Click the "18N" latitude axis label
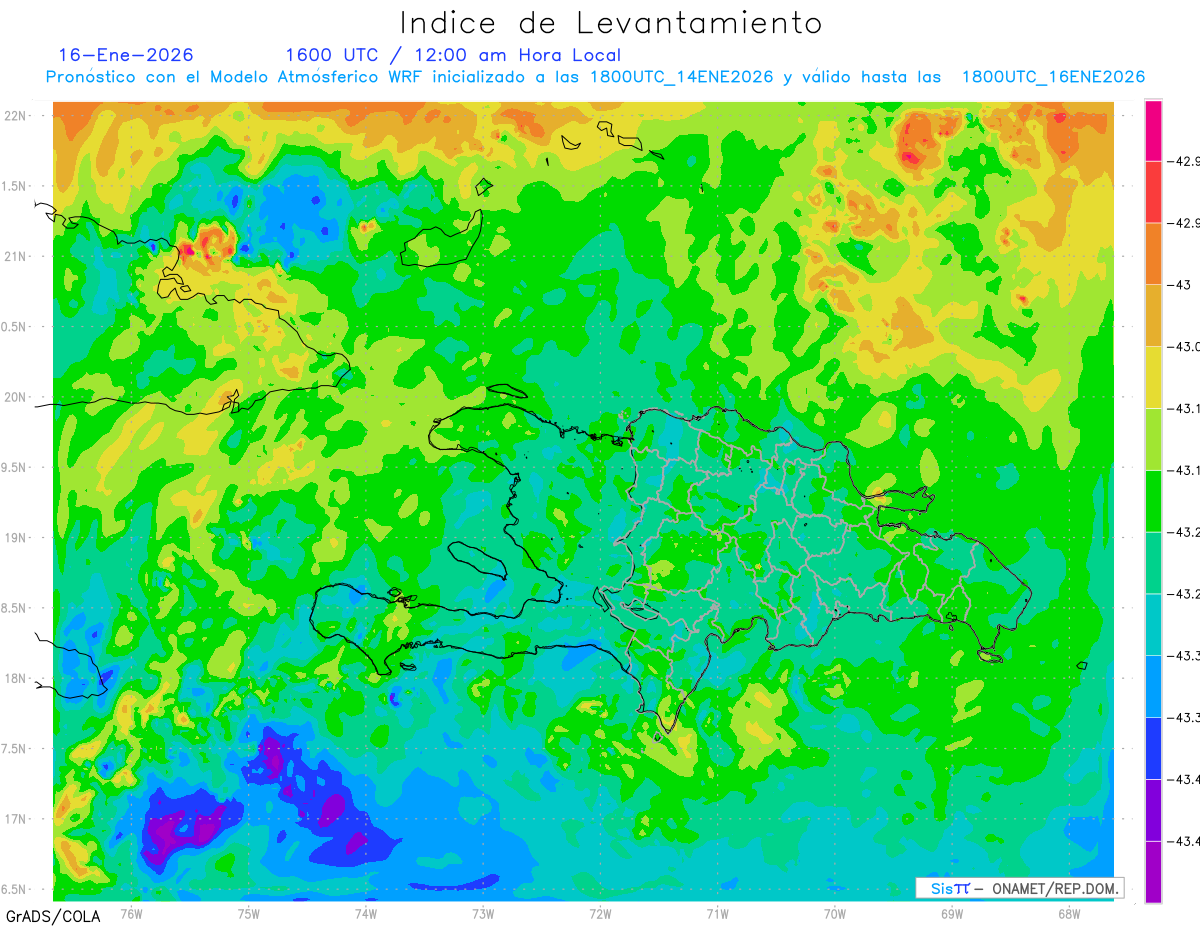This screenshot has width=1200, height=927. (x=16, y=678)
